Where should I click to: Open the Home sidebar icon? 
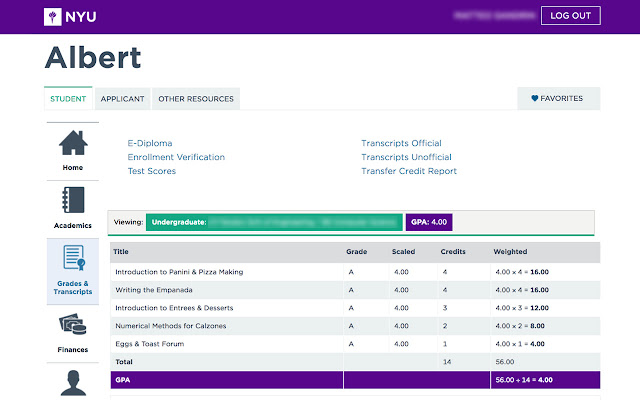[x=73, y=143]
